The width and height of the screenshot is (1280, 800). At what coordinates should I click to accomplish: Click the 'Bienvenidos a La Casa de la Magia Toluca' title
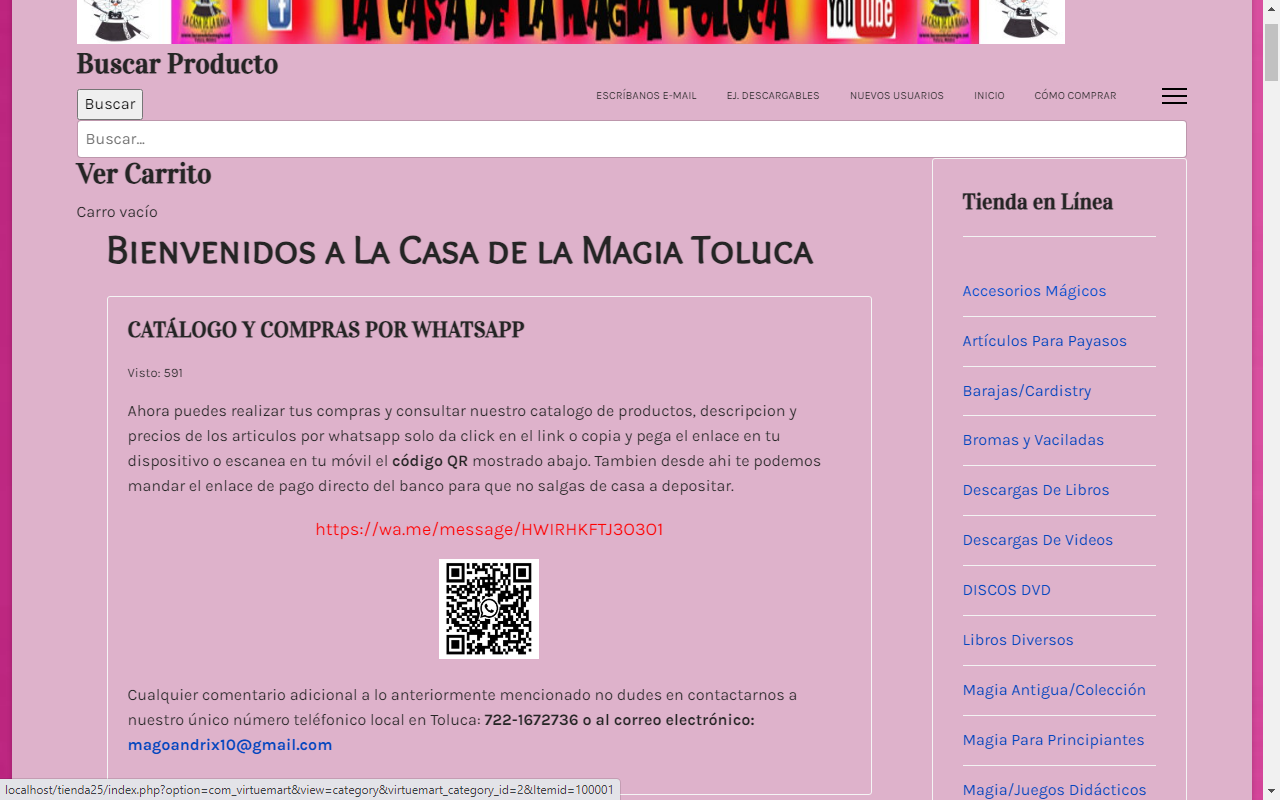460,251
